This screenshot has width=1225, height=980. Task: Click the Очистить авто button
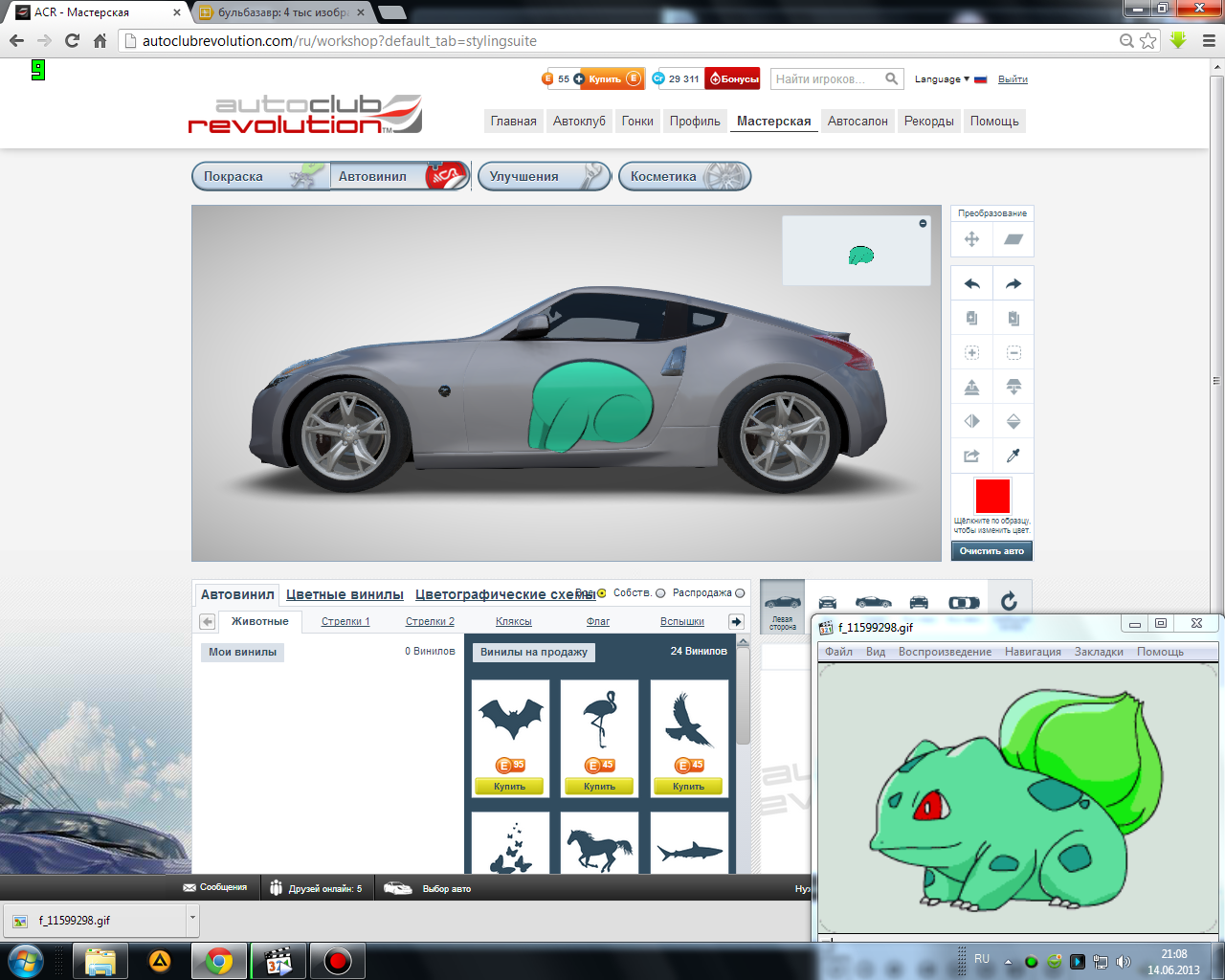tap(992, 551)
